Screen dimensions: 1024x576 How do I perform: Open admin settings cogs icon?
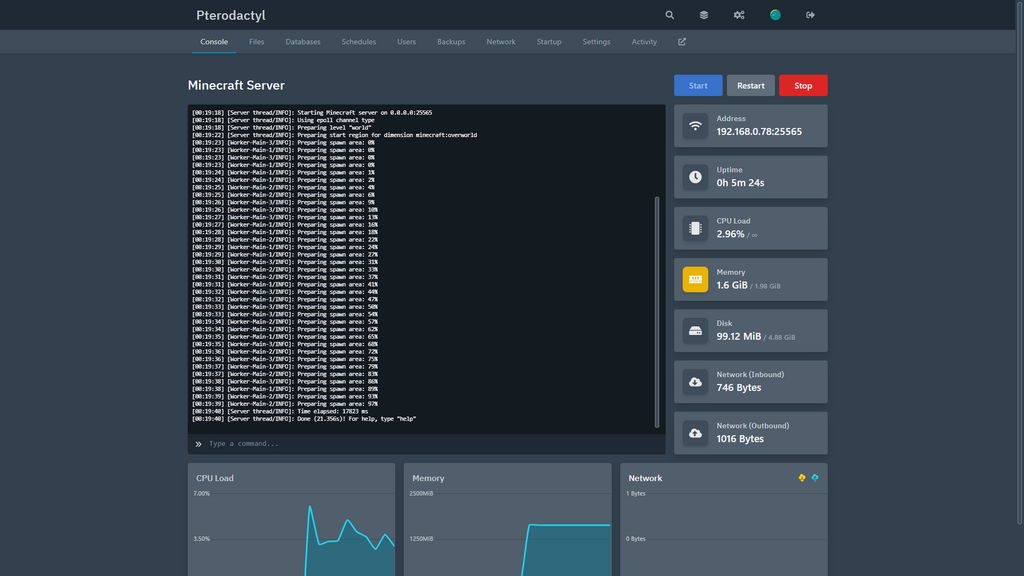[739, 15]
